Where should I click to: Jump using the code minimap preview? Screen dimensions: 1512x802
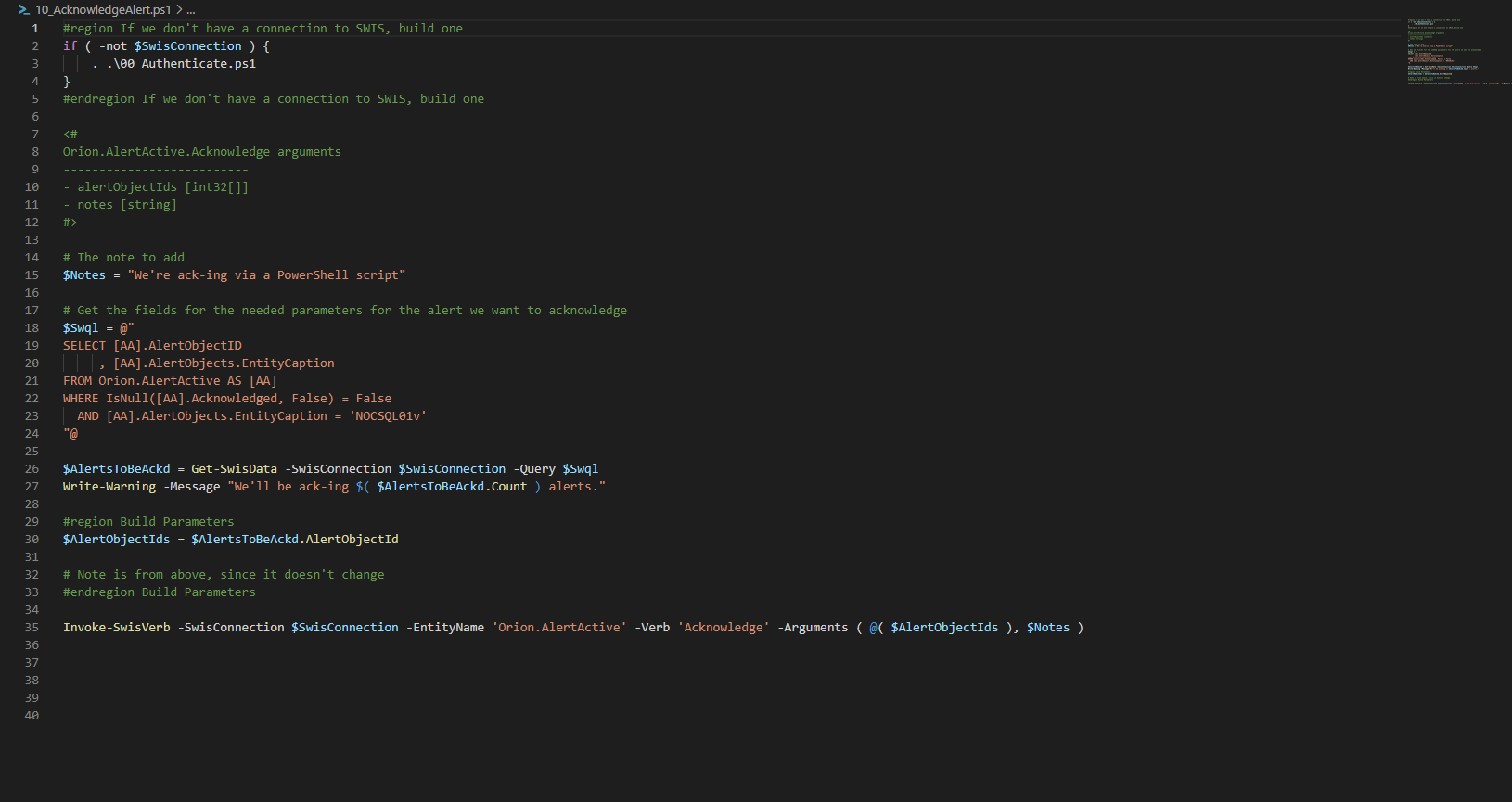tap(1458, 51)
